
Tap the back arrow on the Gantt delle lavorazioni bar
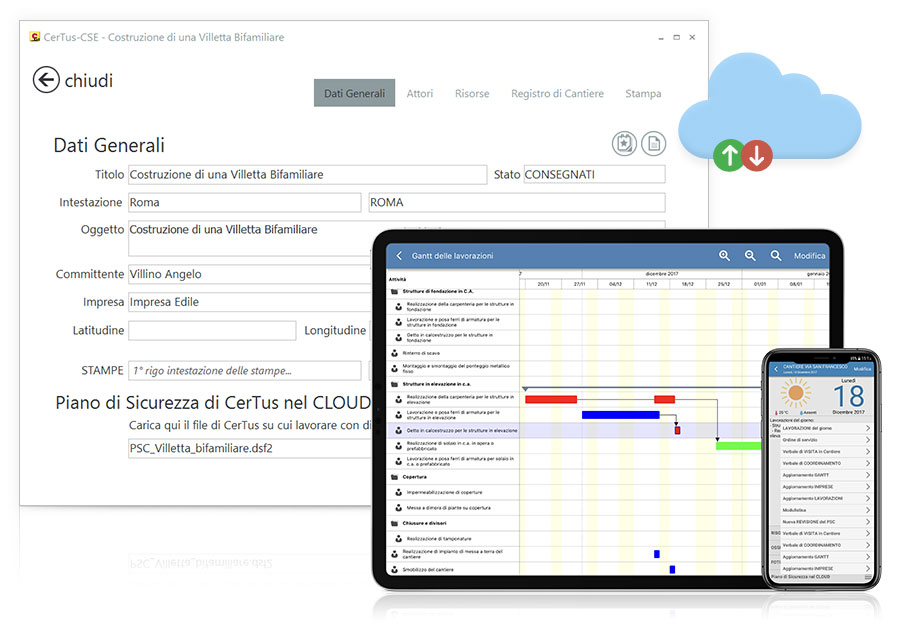coord(398,255)
